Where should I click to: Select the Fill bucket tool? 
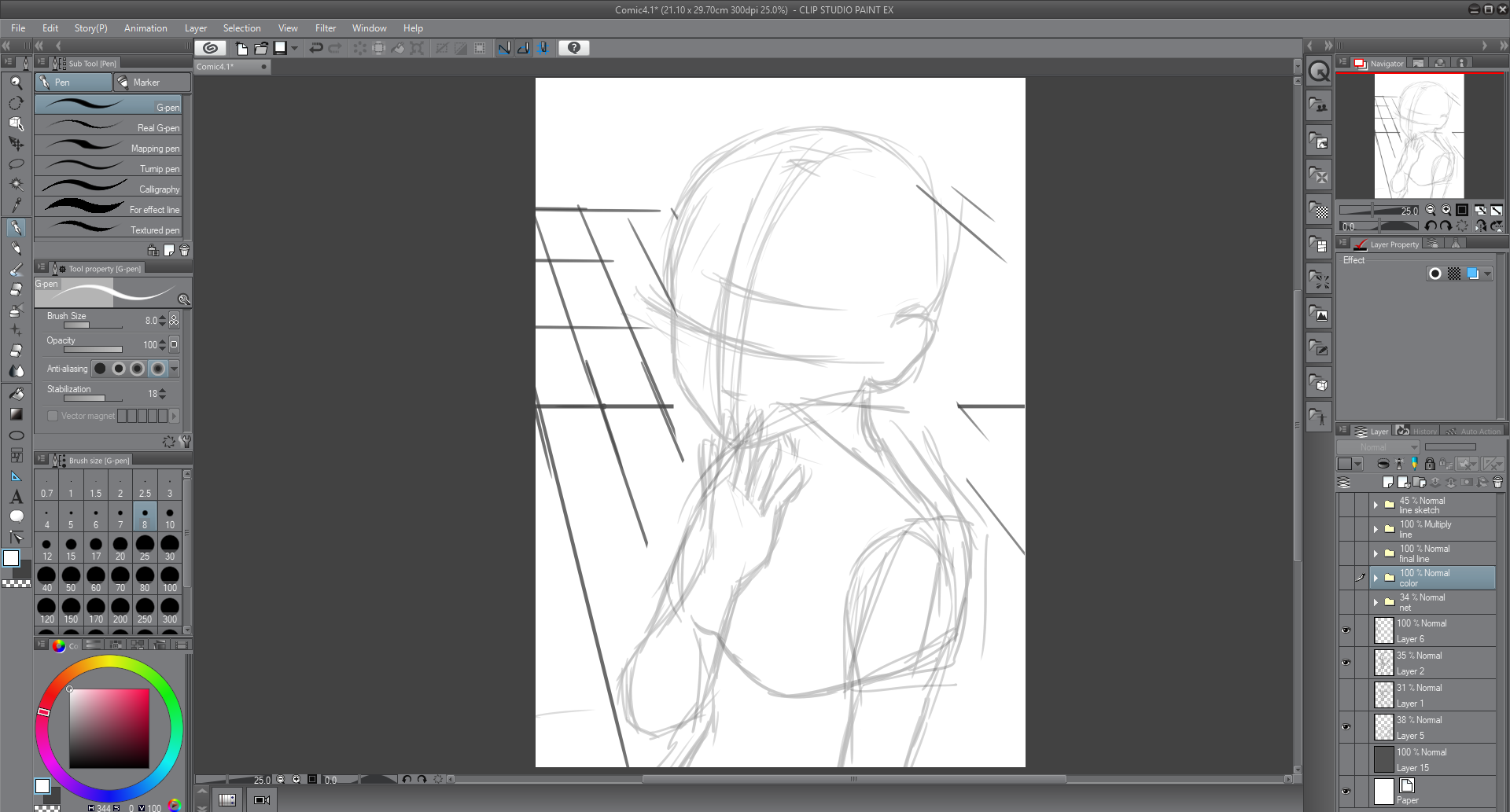point(16,393)
